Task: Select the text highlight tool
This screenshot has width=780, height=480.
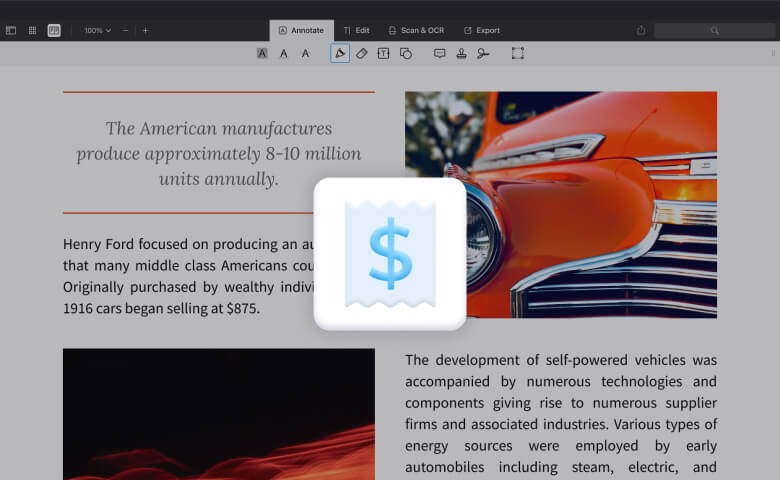Action: [x=262, y=53]
